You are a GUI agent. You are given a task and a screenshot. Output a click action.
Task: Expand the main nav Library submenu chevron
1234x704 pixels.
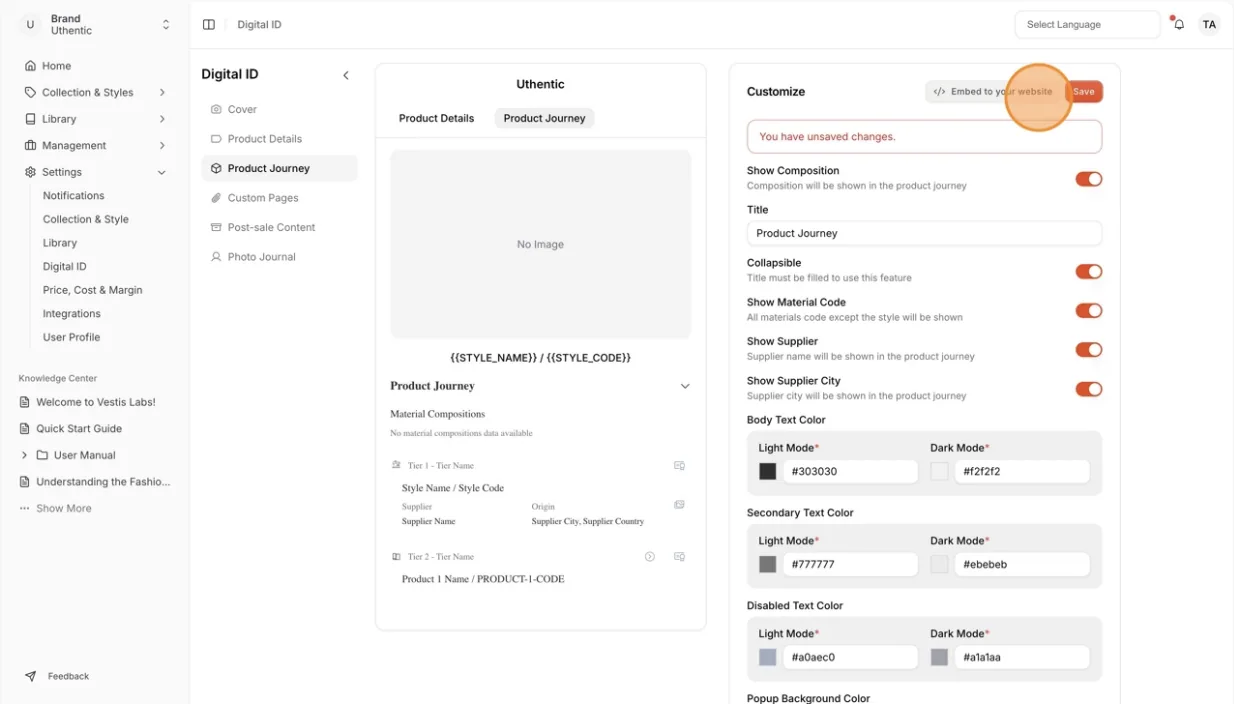162,119
